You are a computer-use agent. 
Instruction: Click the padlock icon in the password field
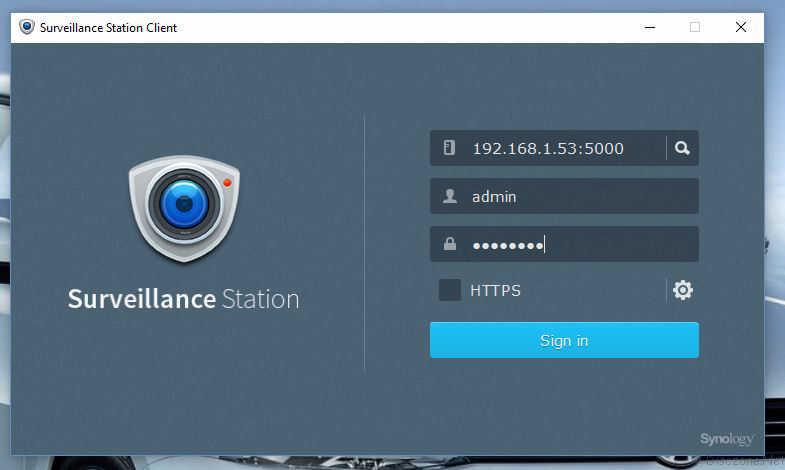[x=449, y=244]
